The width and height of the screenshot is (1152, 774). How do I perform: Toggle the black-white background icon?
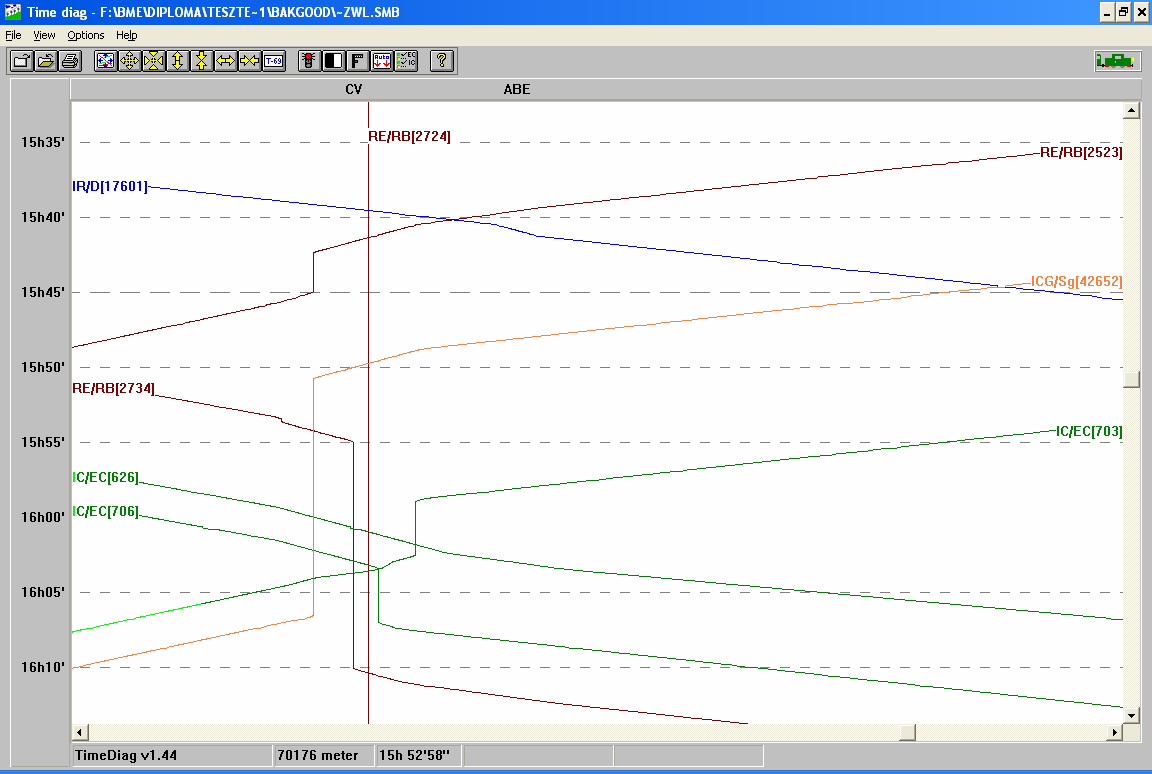[x=334, y=61]
